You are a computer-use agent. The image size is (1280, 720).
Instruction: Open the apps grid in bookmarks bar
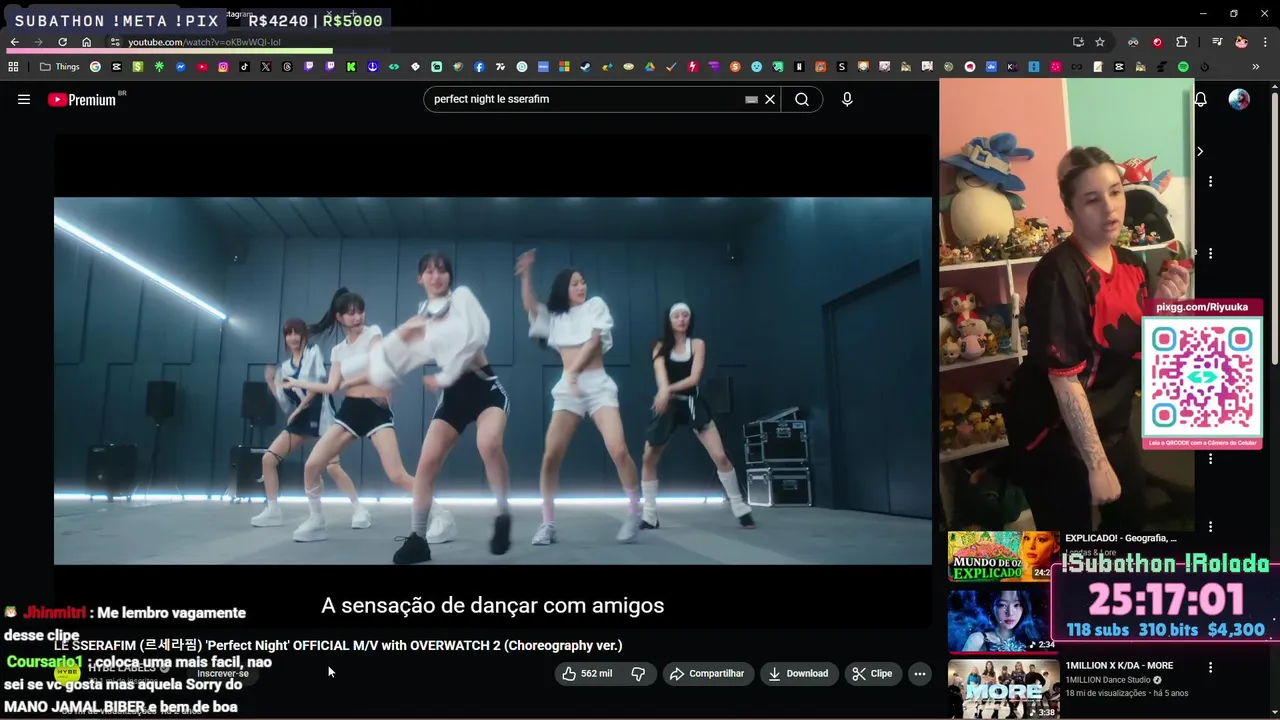[13, 67]
